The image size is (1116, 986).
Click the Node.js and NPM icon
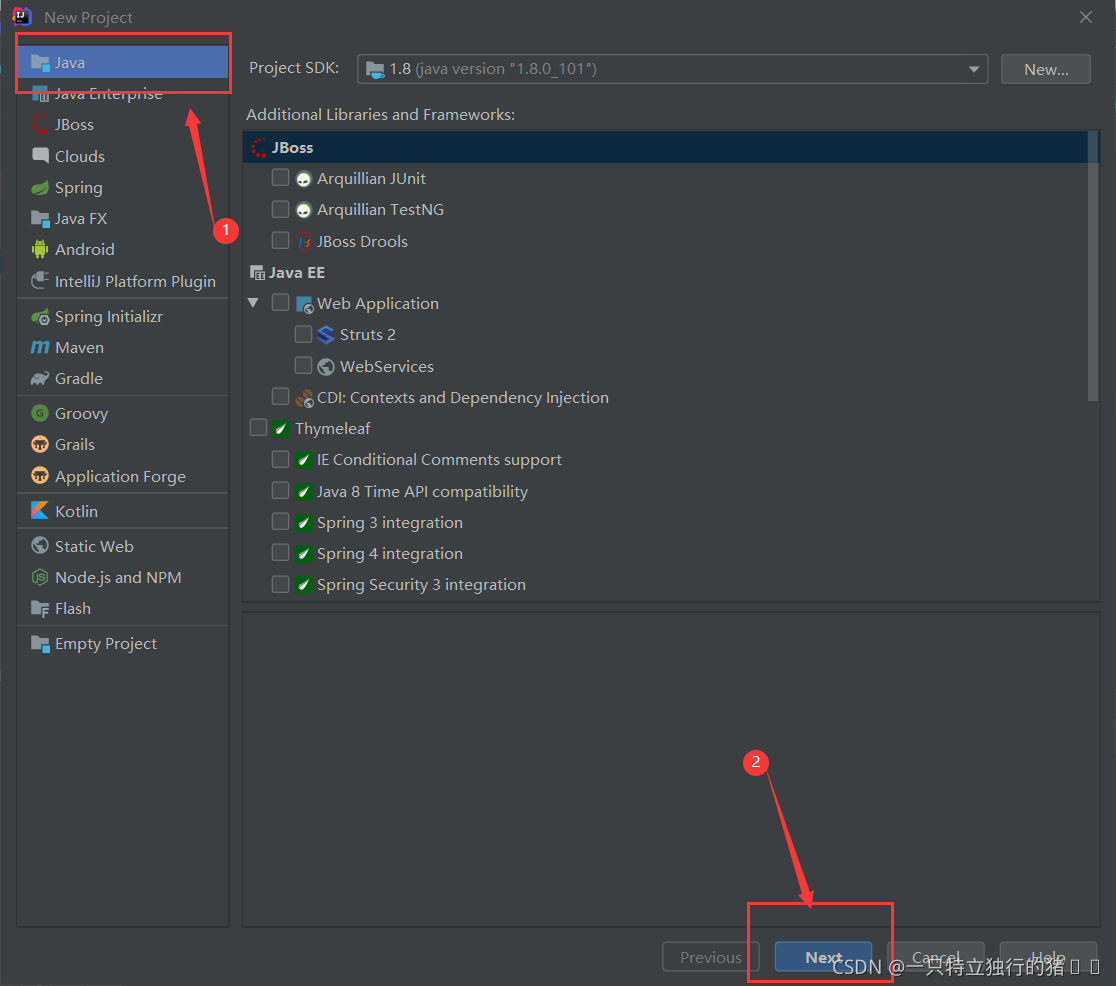(40, 577)
